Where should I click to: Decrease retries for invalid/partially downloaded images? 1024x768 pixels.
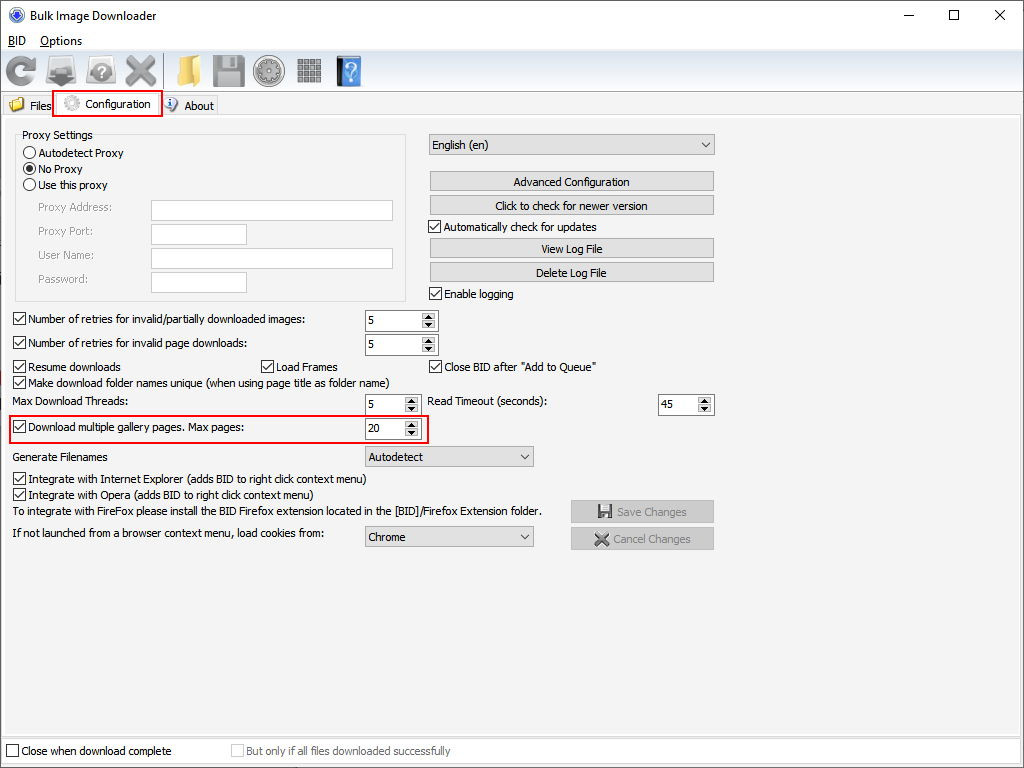tap(428, 325)
